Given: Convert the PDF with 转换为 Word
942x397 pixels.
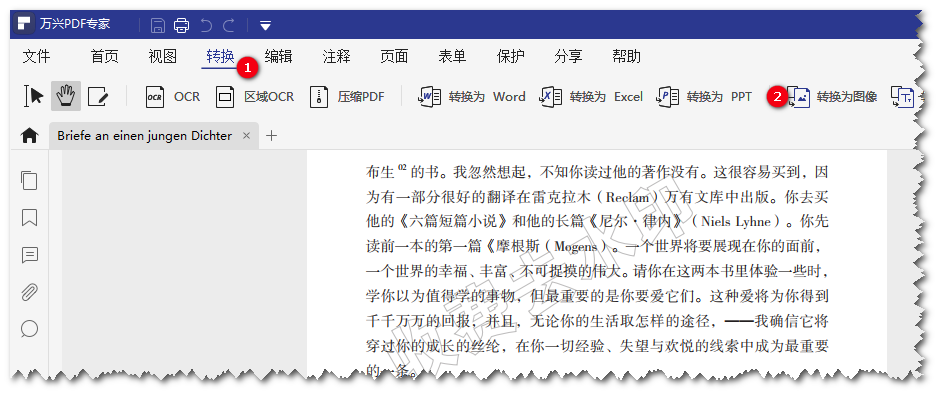Looking at the screenshot, I should pyautogui.click(x=471, y=97).
